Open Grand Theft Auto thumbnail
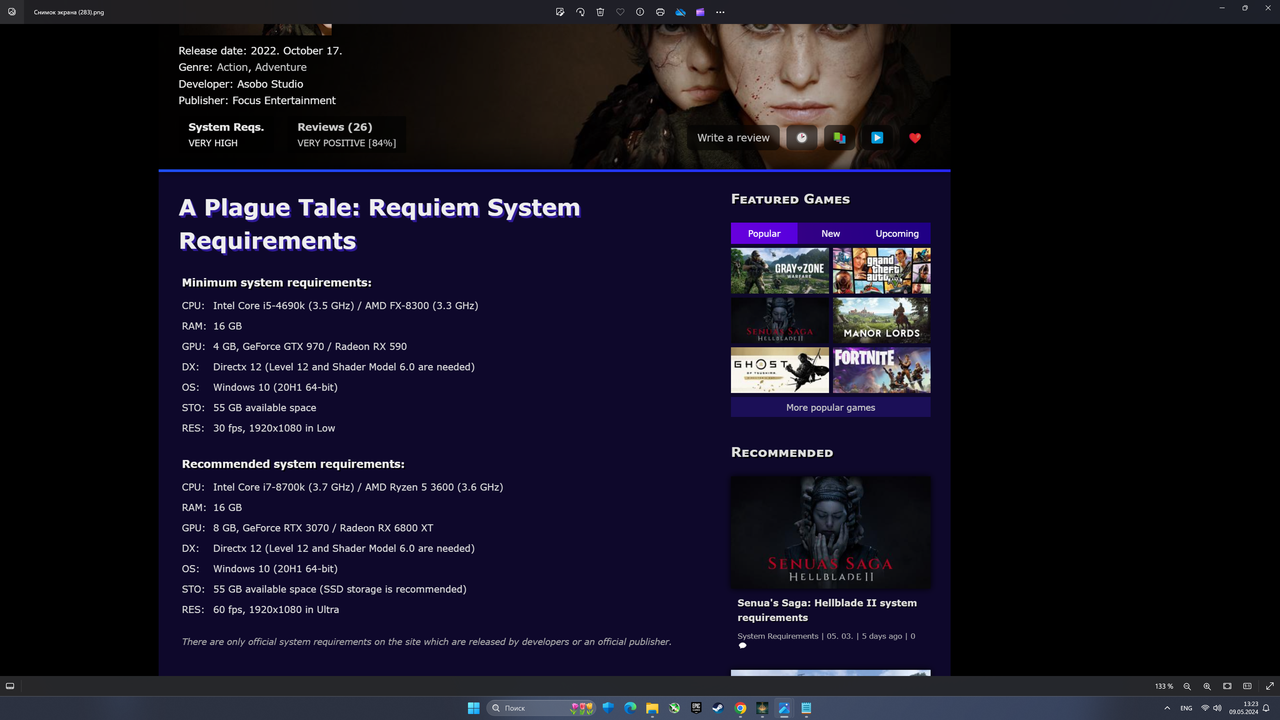Screen dimensions: 1280x720 [x=882, y=270]
